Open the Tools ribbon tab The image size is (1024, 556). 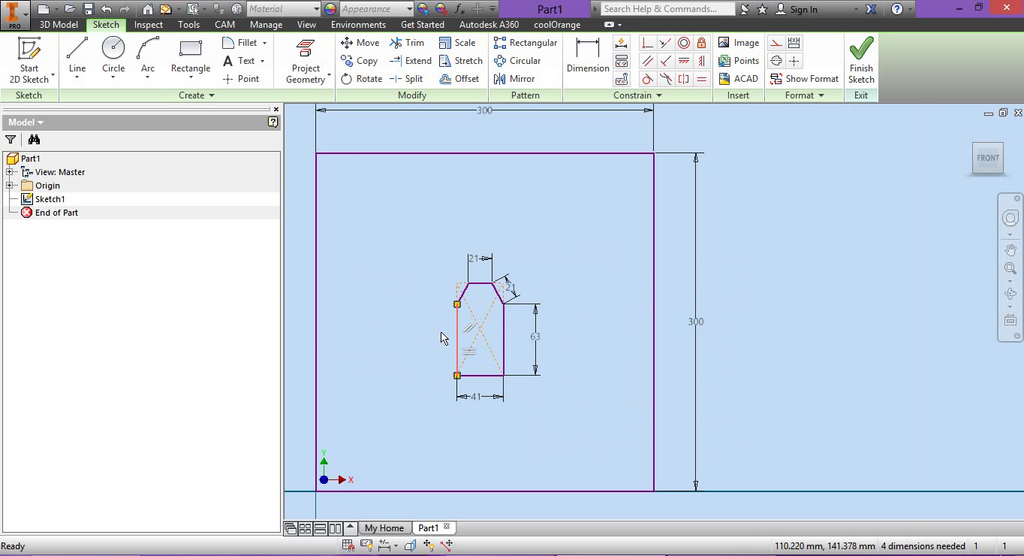pyautogui.click(x=189, y=25)
